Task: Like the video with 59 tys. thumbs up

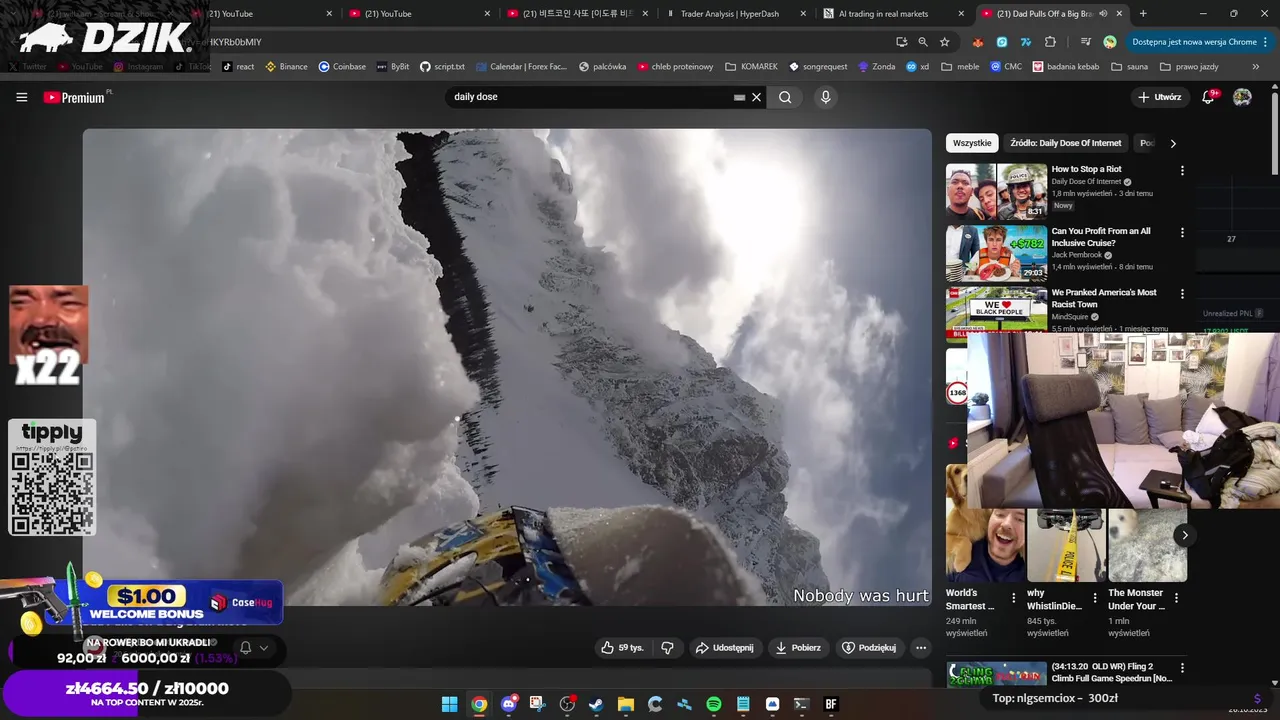Action: 621,647
